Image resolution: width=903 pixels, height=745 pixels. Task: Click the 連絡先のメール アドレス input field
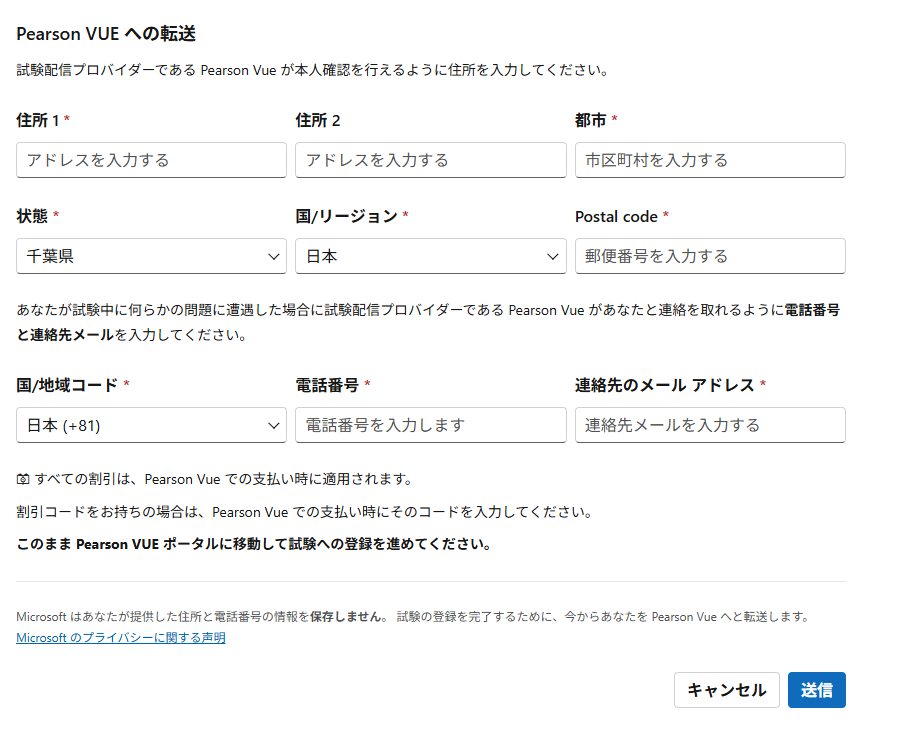[710, 425]
